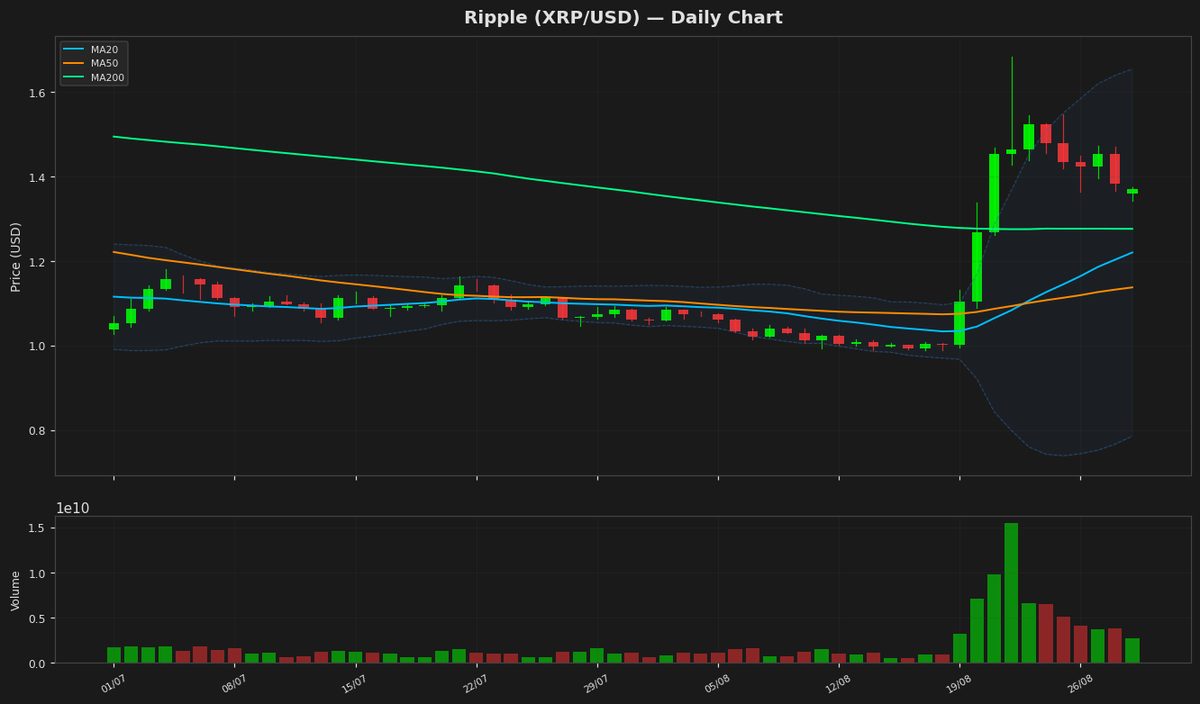Click the Volume axis label
The height and width of the screenshot is (704, 1200).
click(x=16, y=590)
